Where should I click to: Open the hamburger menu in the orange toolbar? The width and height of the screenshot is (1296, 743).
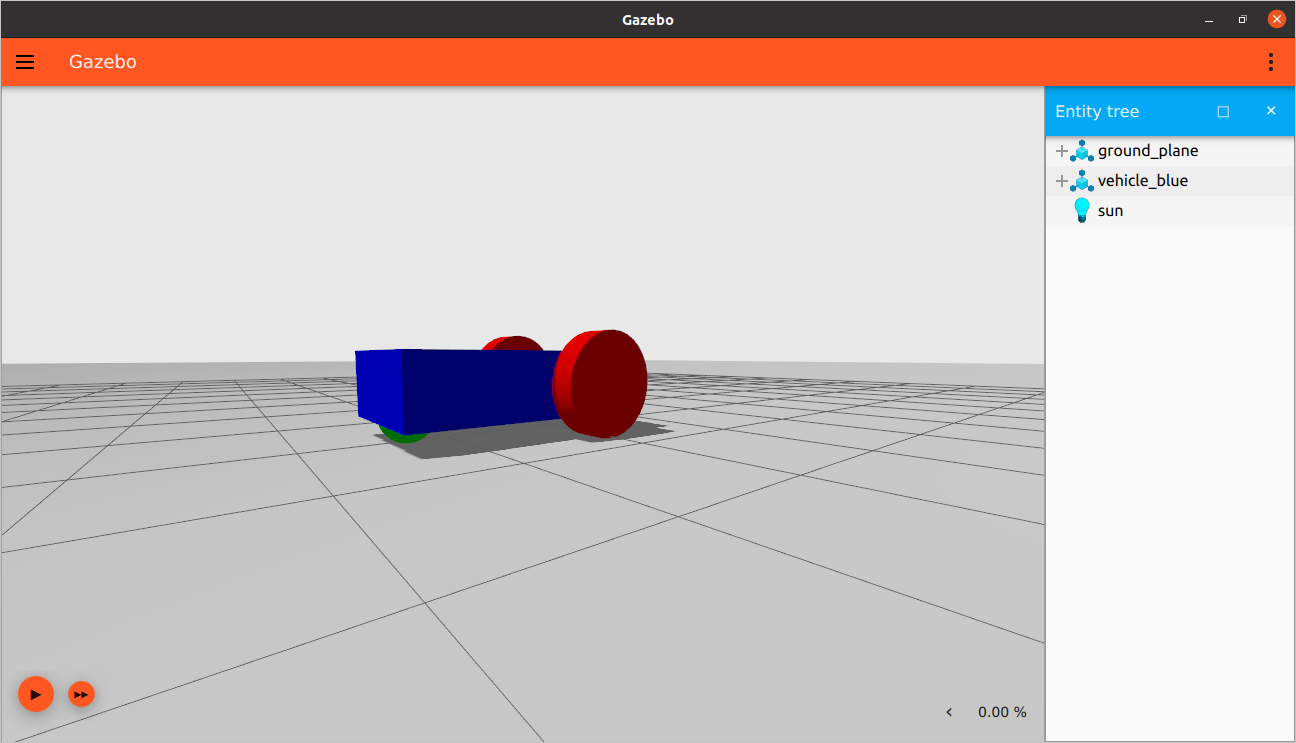tap(25, 62)
